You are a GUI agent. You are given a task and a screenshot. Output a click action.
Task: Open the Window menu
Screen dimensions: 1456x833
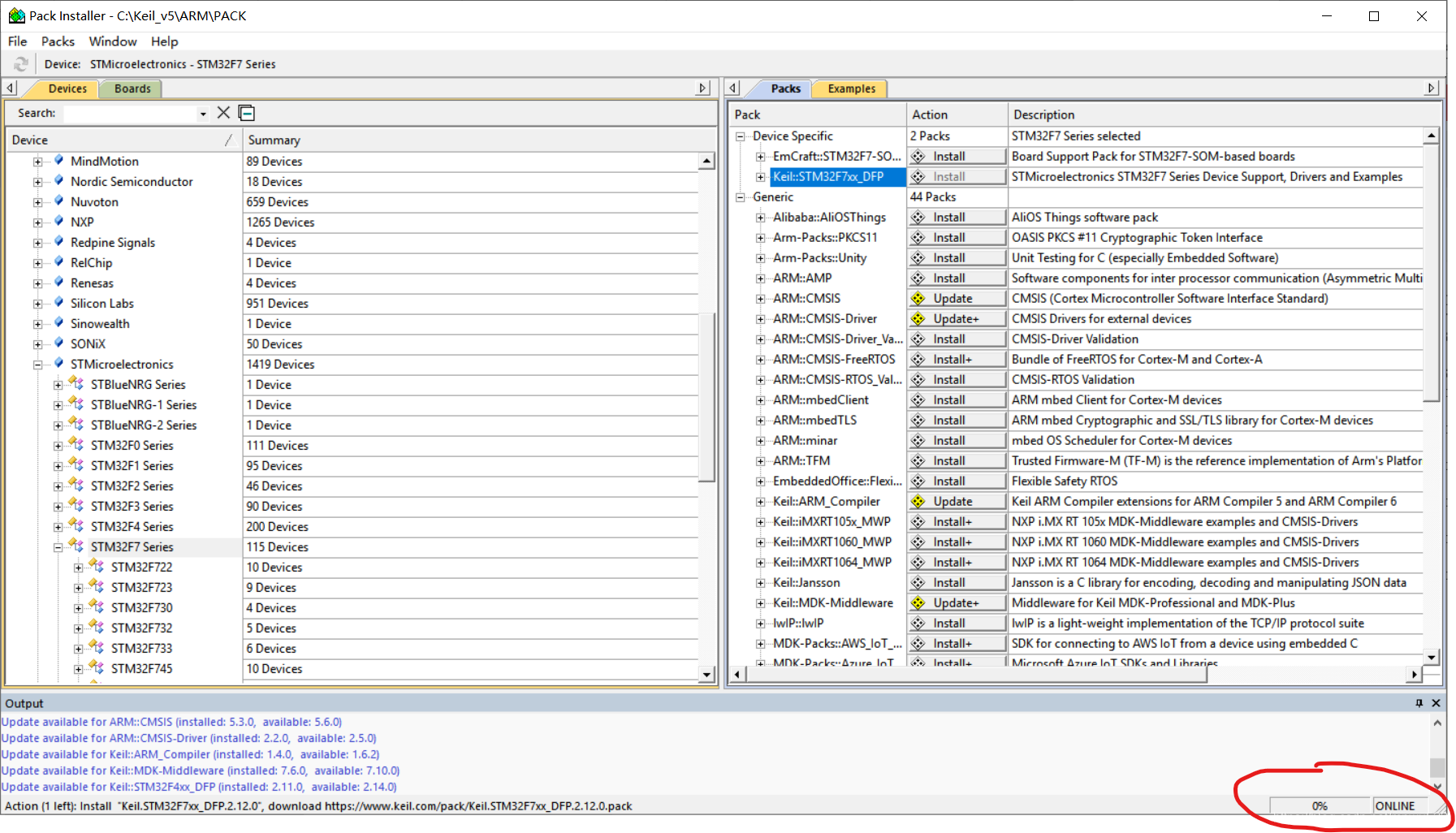(x=113, y=41)
